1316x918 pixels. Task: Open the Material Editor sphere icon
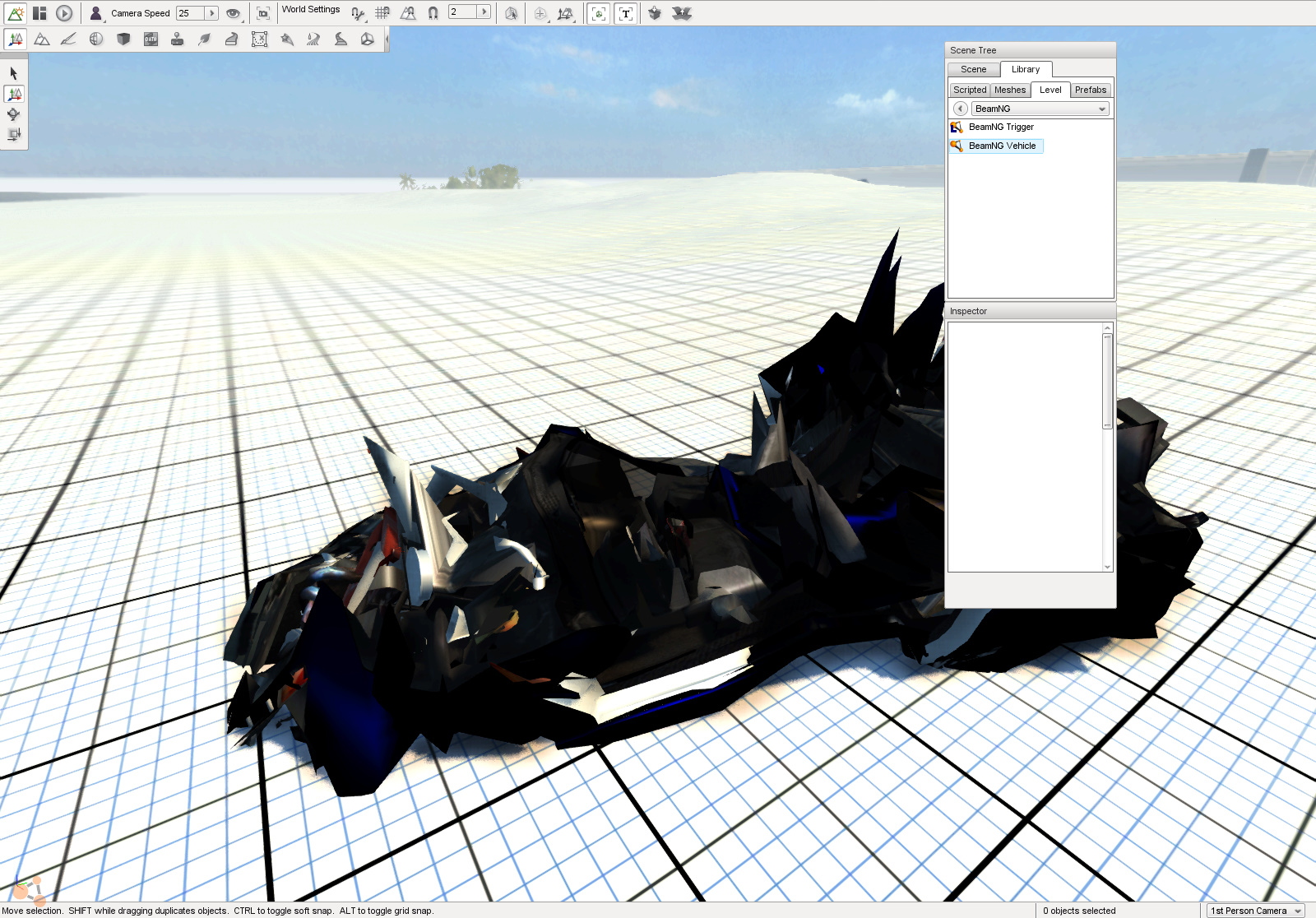point(96,39)
